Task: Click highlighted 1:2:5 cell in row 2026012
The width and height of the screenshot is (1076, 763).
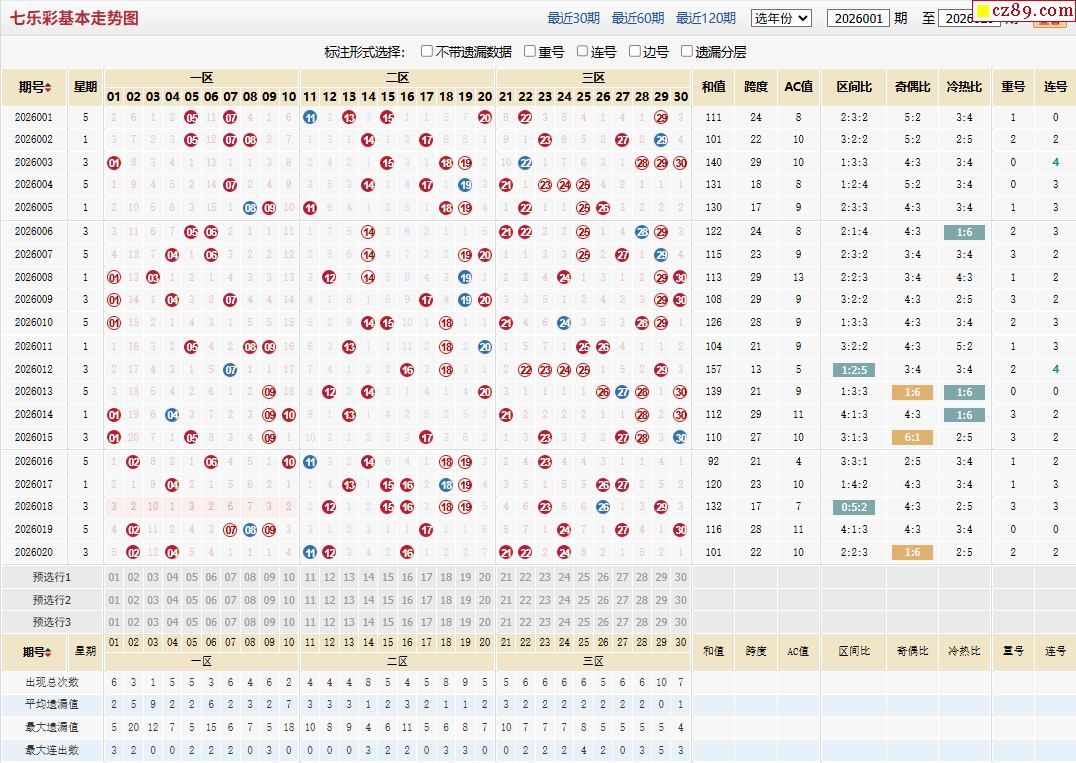Action: 854,370
